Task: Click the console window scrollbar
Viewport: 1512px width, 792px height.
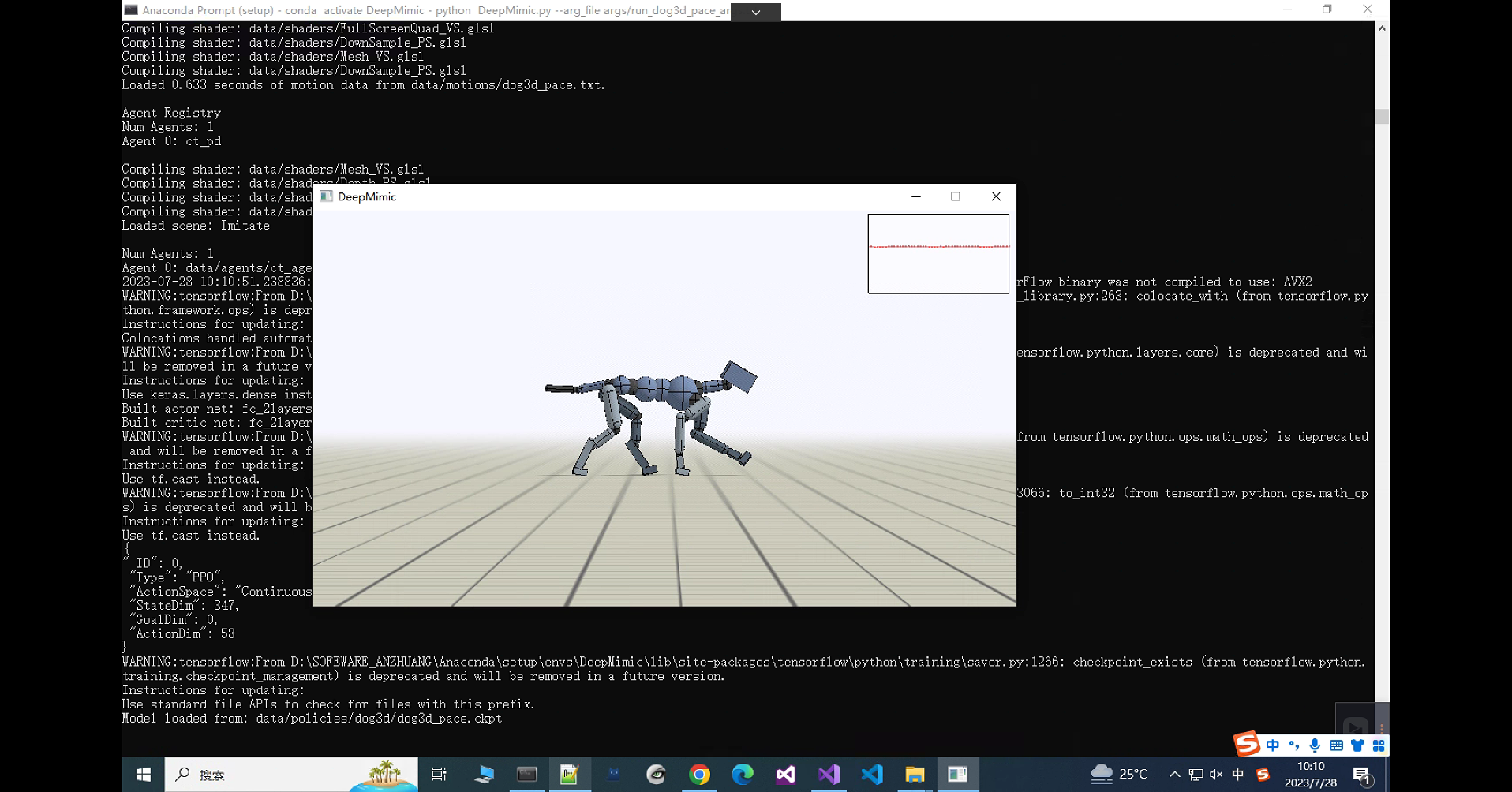Action: (1382, 116)
